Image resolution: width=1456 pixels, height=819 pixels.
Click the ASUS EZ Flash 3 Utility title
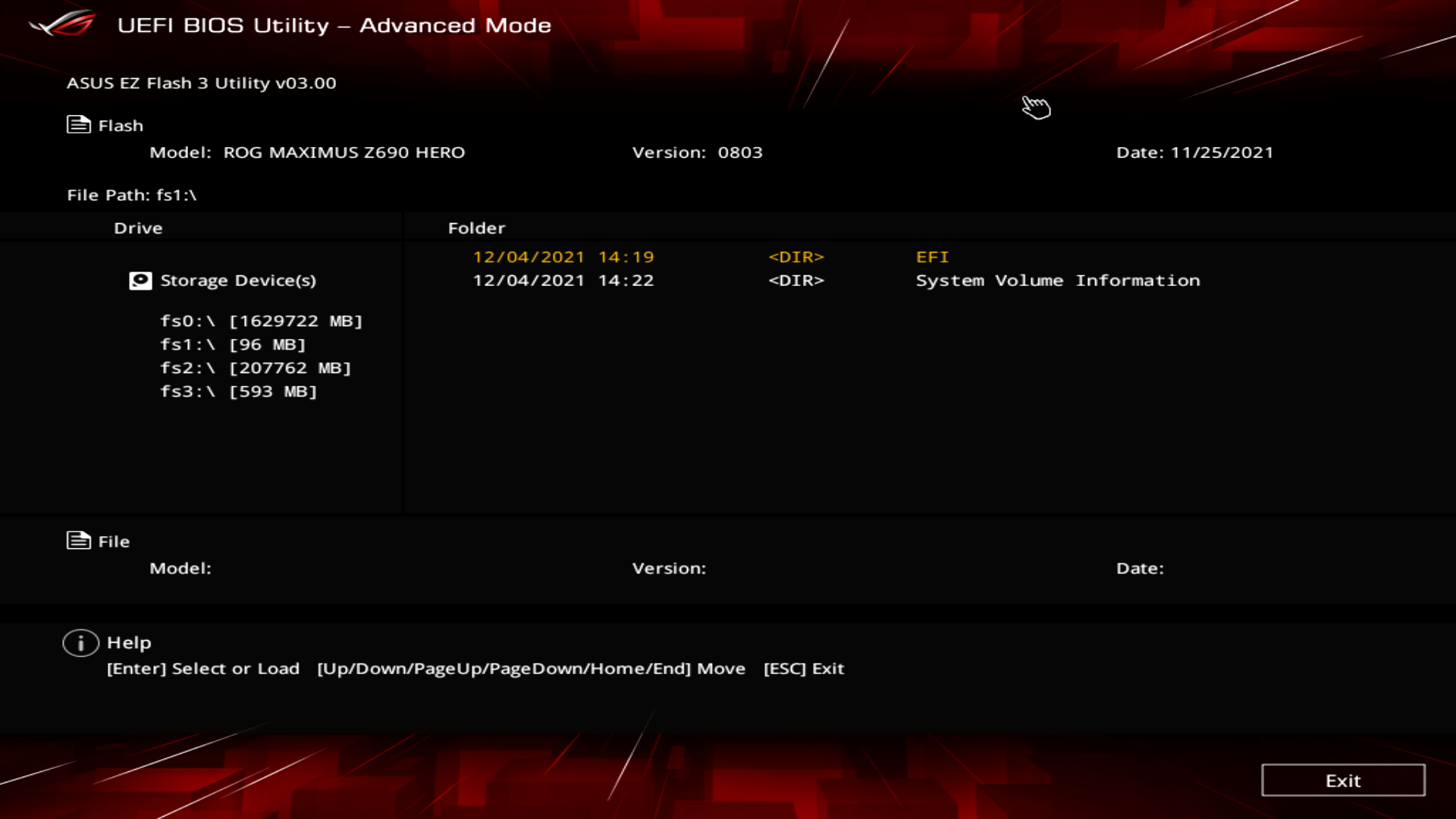201,83
